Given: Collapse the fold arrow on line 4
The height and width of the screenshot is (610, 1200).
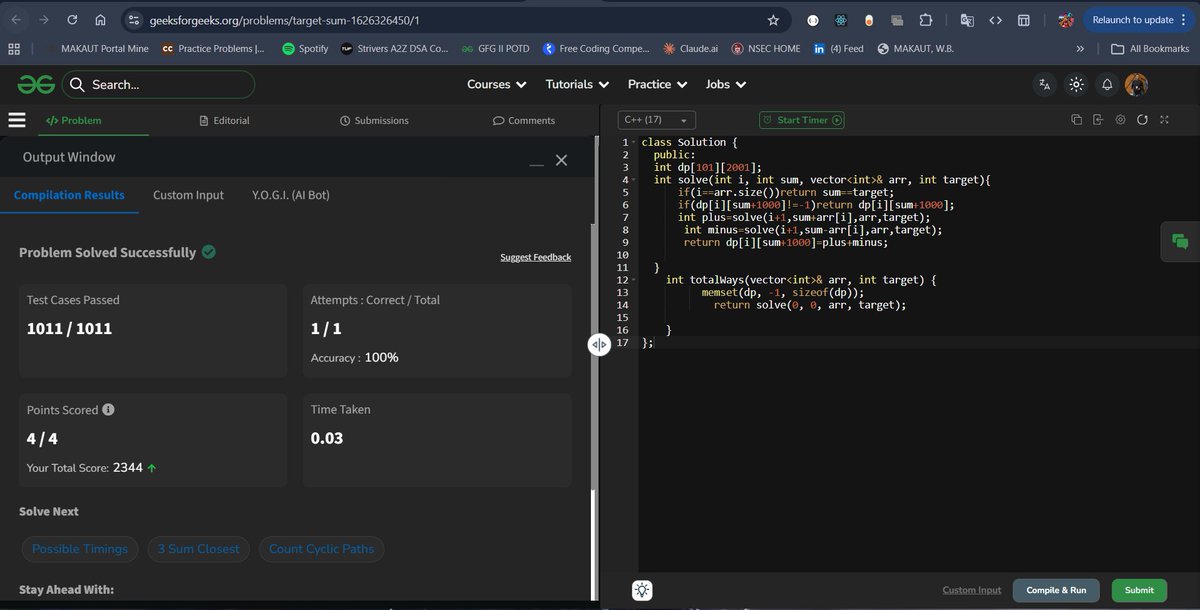Looking at the screenshot, I should (634, 180).
